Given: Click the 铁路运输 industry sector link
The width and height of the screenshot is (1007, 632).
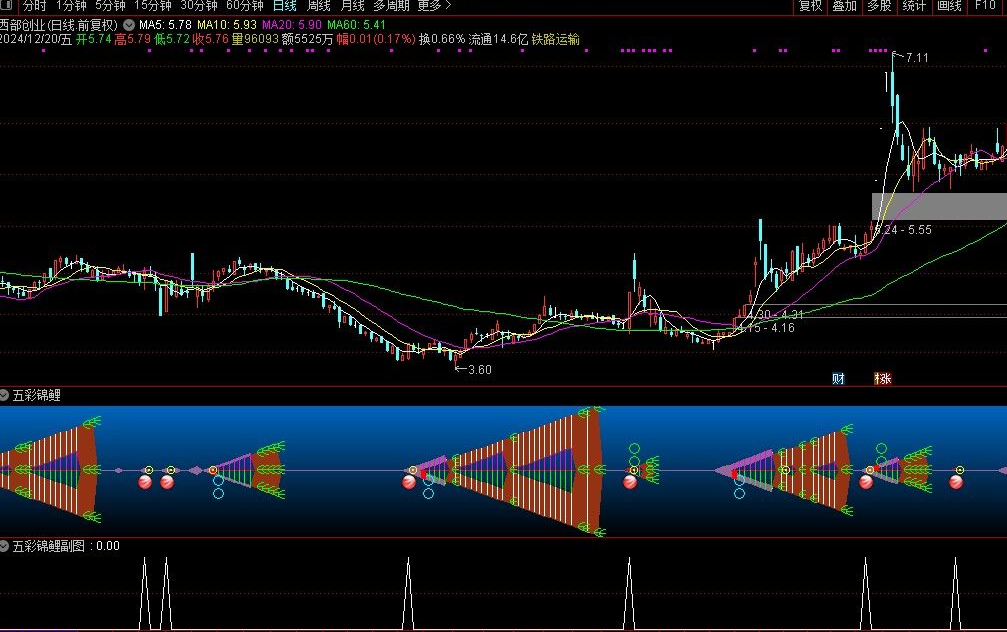Looking at the screenshot, I should (556, 39).
